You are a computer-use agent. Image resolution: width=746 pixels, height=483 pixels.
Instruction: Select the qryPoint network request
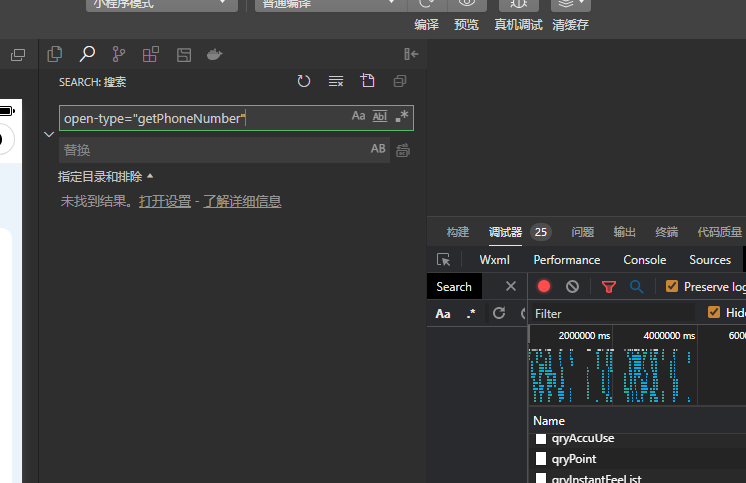(574, 459)
